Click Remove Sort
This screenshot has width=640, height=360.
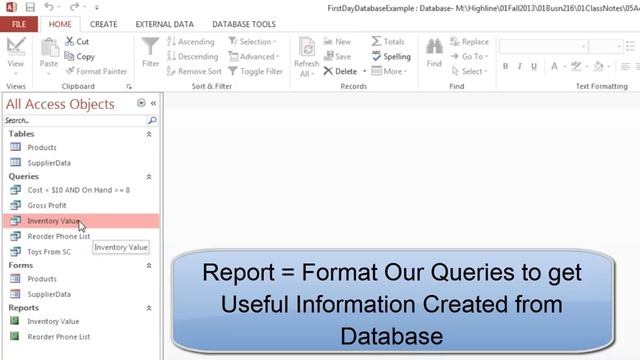pos(194,71)
